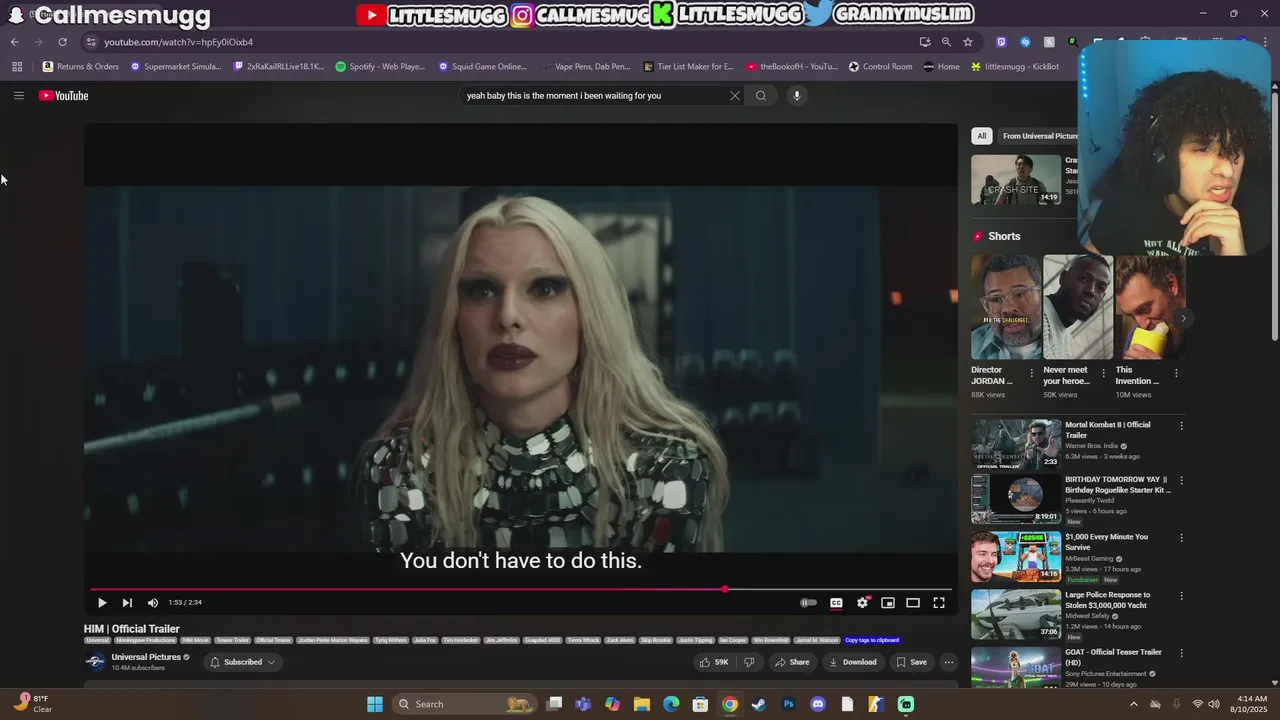Open Crash Site video thumbnail
The image size is (1280, 720).
[x=1016, y=179]
